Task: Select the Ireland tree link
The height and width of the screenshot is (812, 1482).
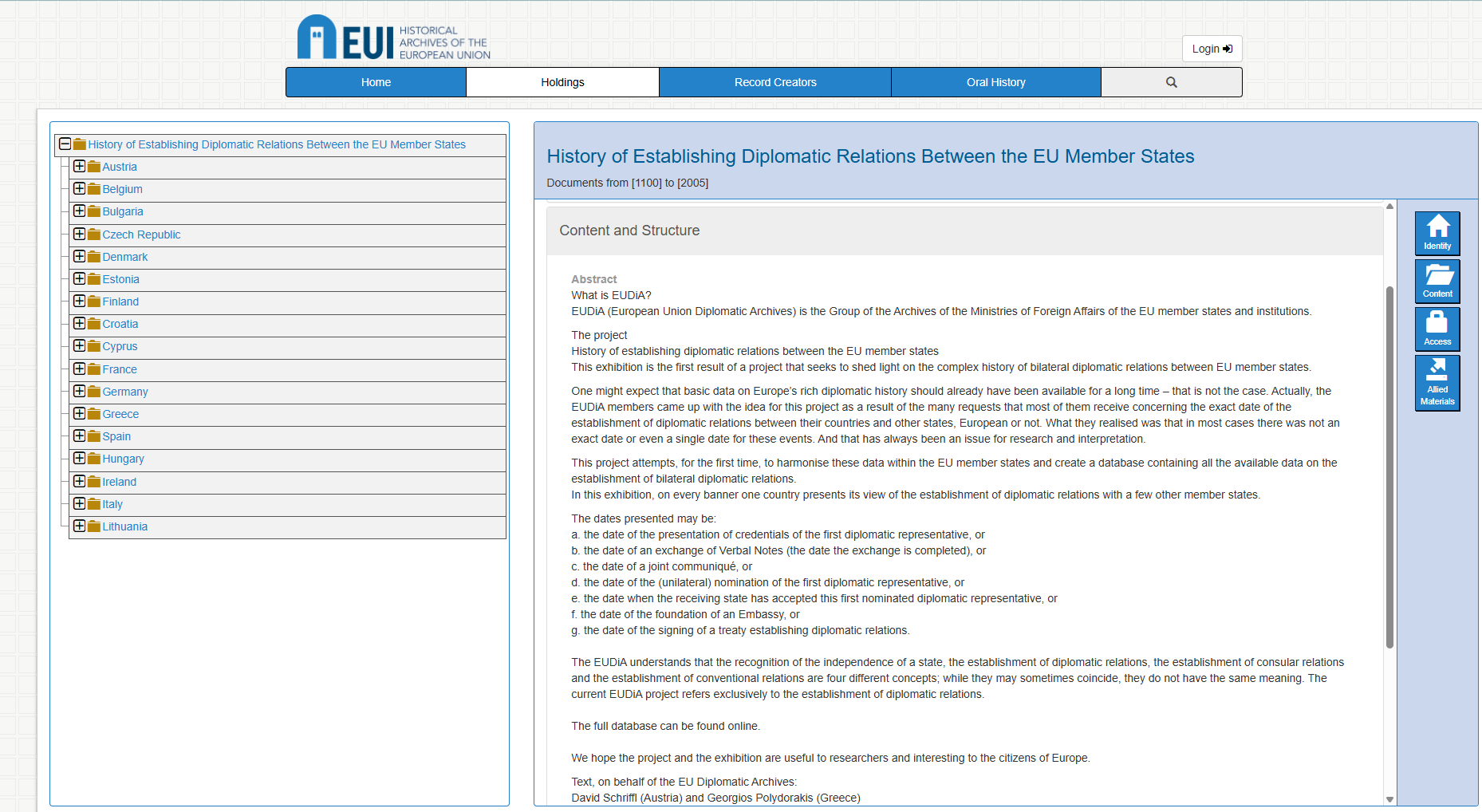Action: [x=119, y=482]
